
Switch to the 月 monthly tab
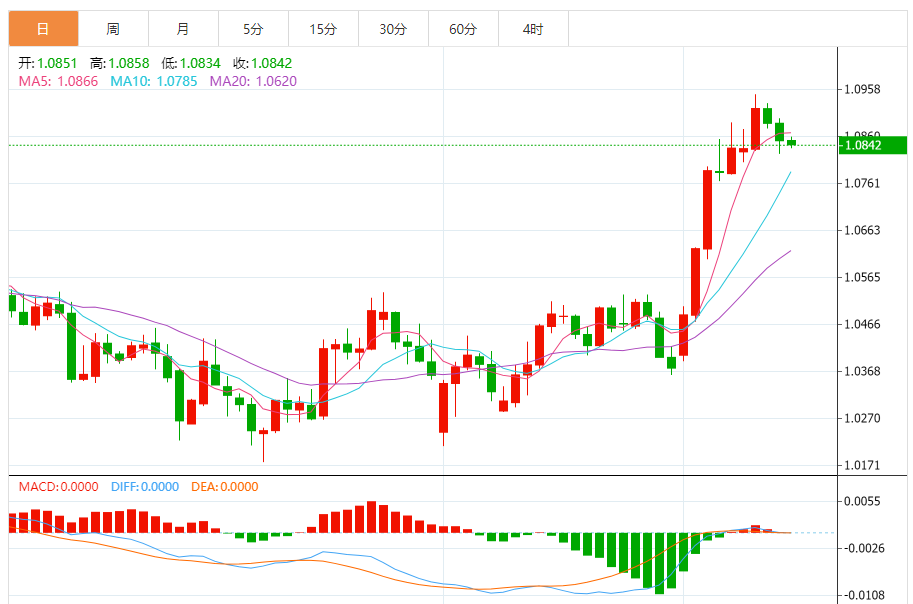tap(183, 29)
